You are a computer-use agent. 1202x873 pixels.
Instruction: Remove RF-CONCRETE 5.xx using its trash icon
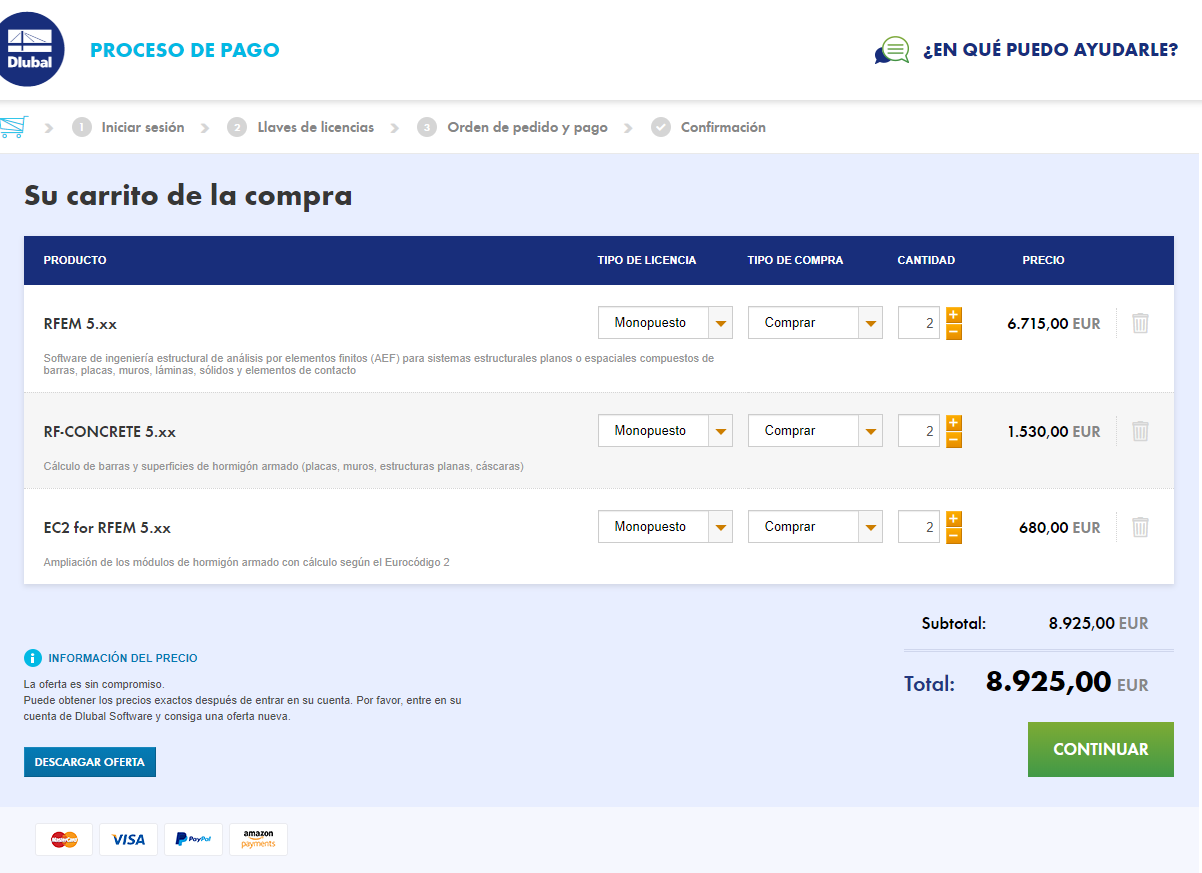point(1139,430)
